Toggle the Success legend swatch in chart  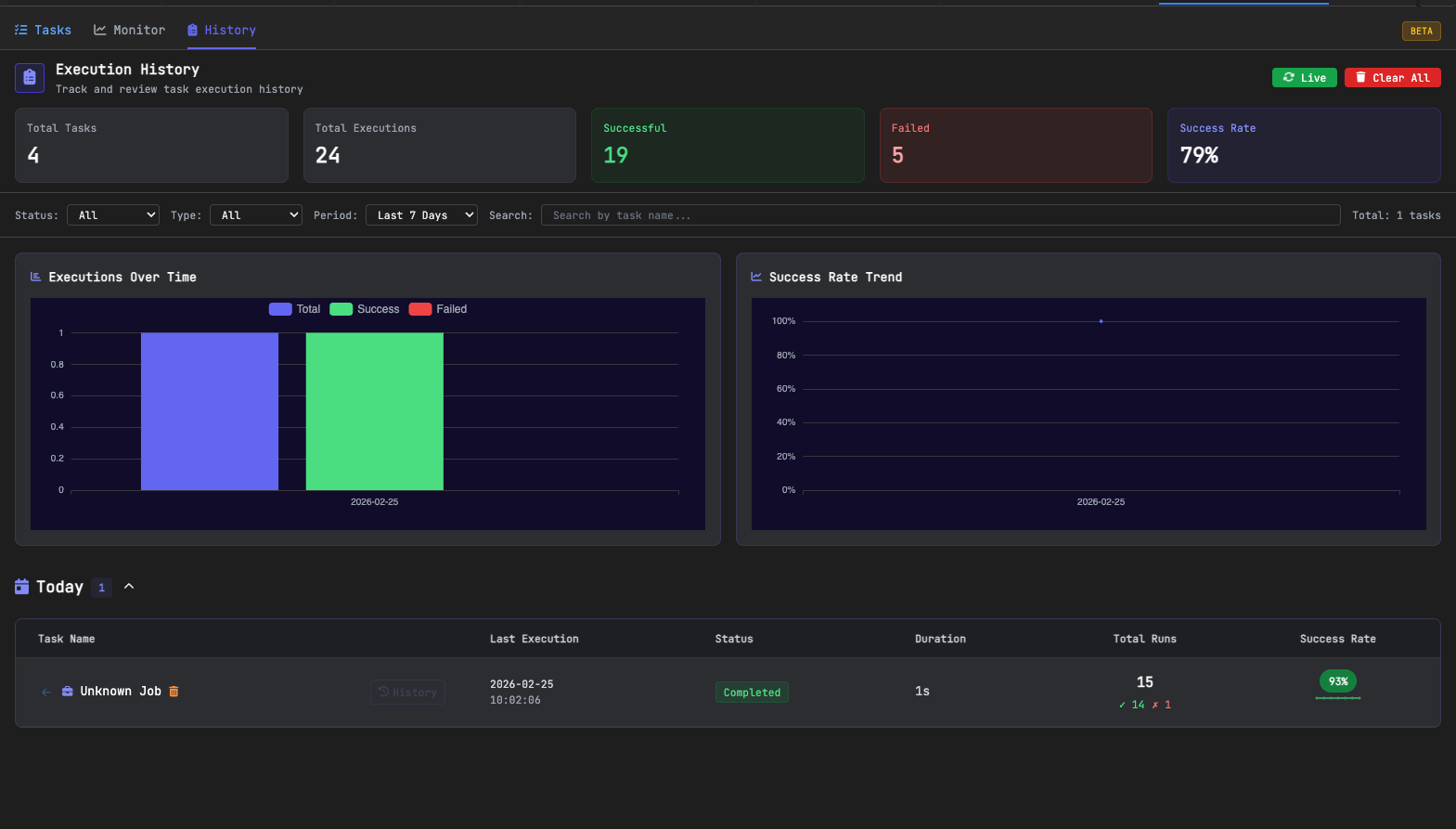pyautogui.click(x=341, y=309)
